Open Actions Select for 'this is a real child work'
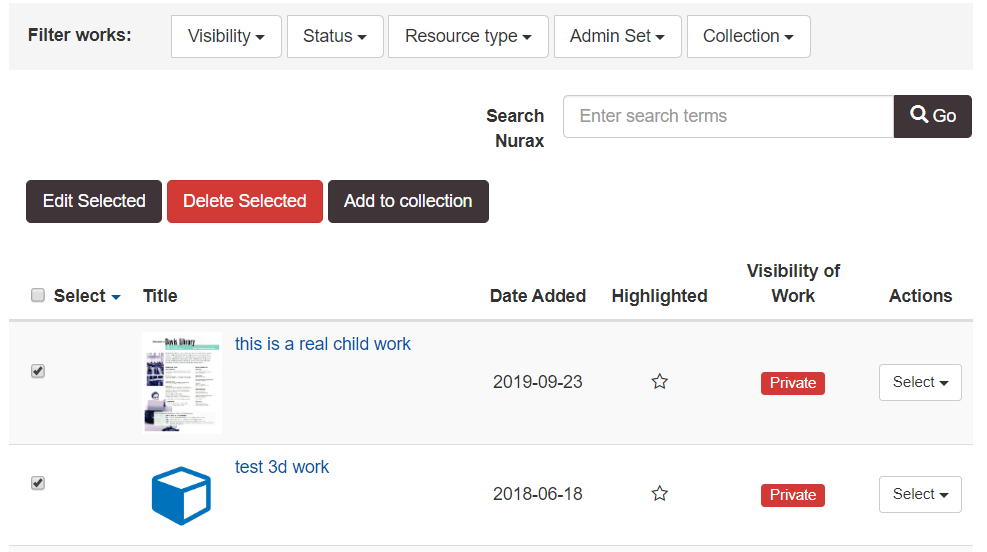 (x=920, y=382)
